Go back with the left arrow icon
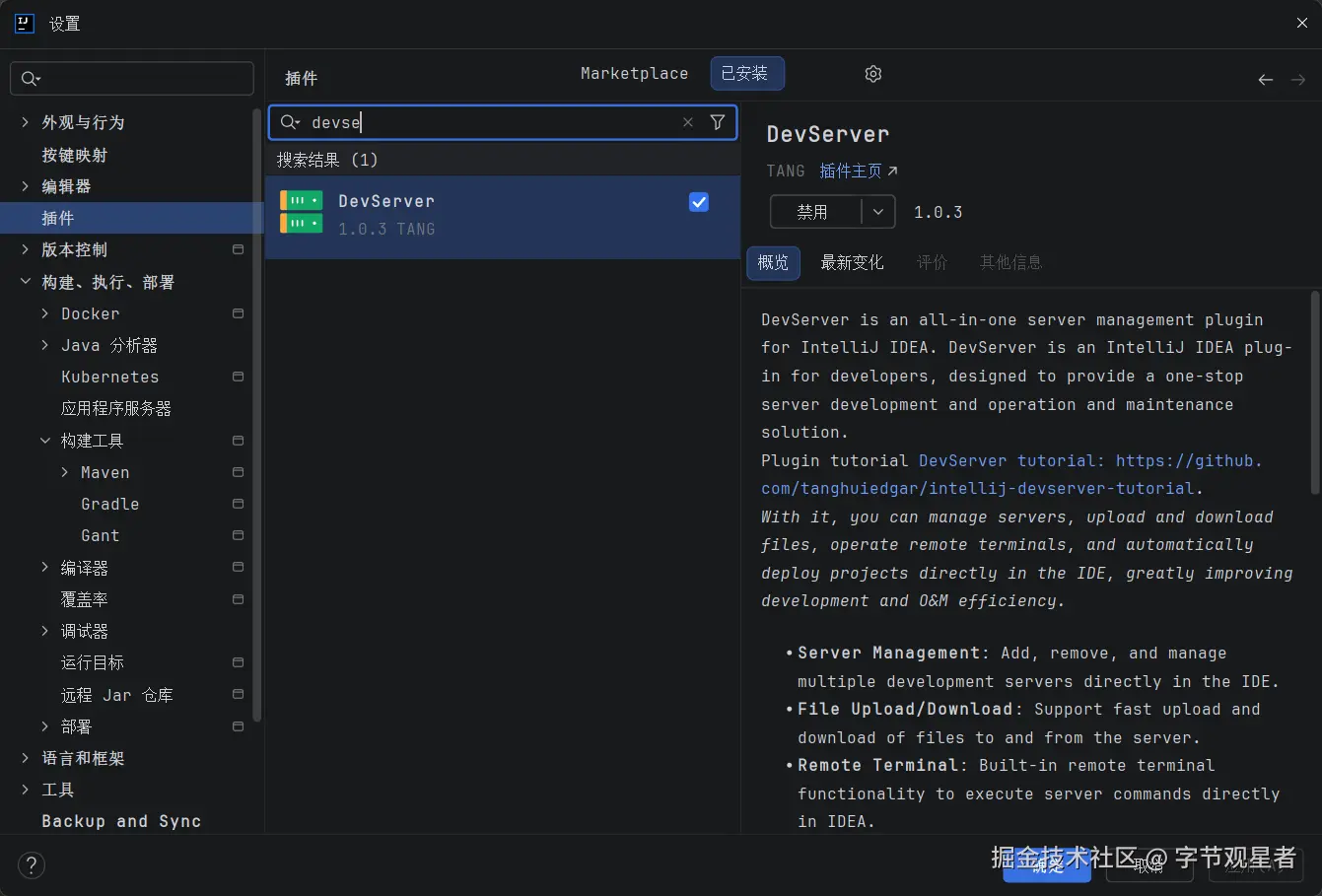The image size is (1322, 896). click(x=1266, y=80)
